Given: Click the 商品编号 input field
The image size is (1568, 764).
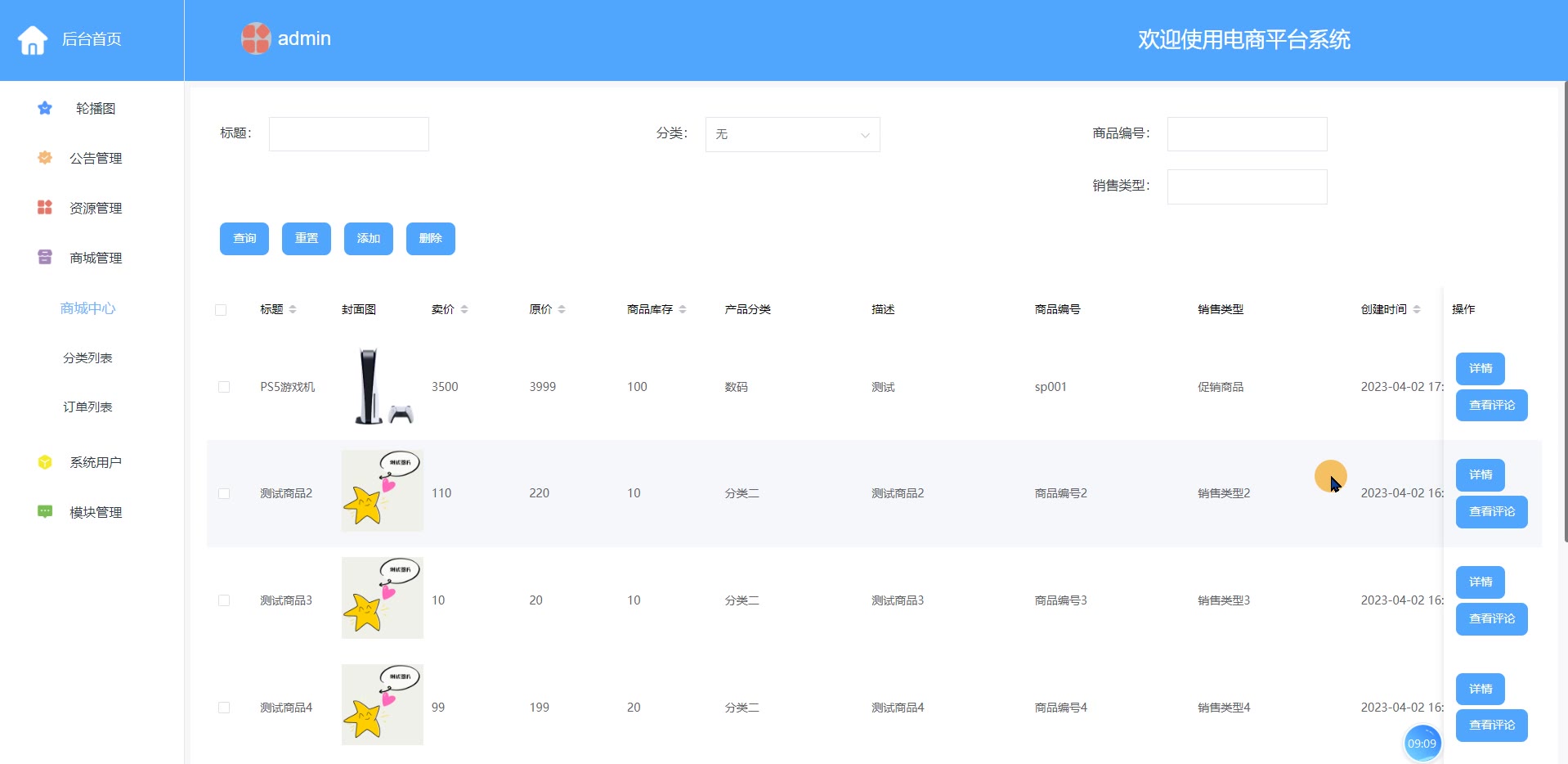Looking at the screenshot, I should 1248,134.
